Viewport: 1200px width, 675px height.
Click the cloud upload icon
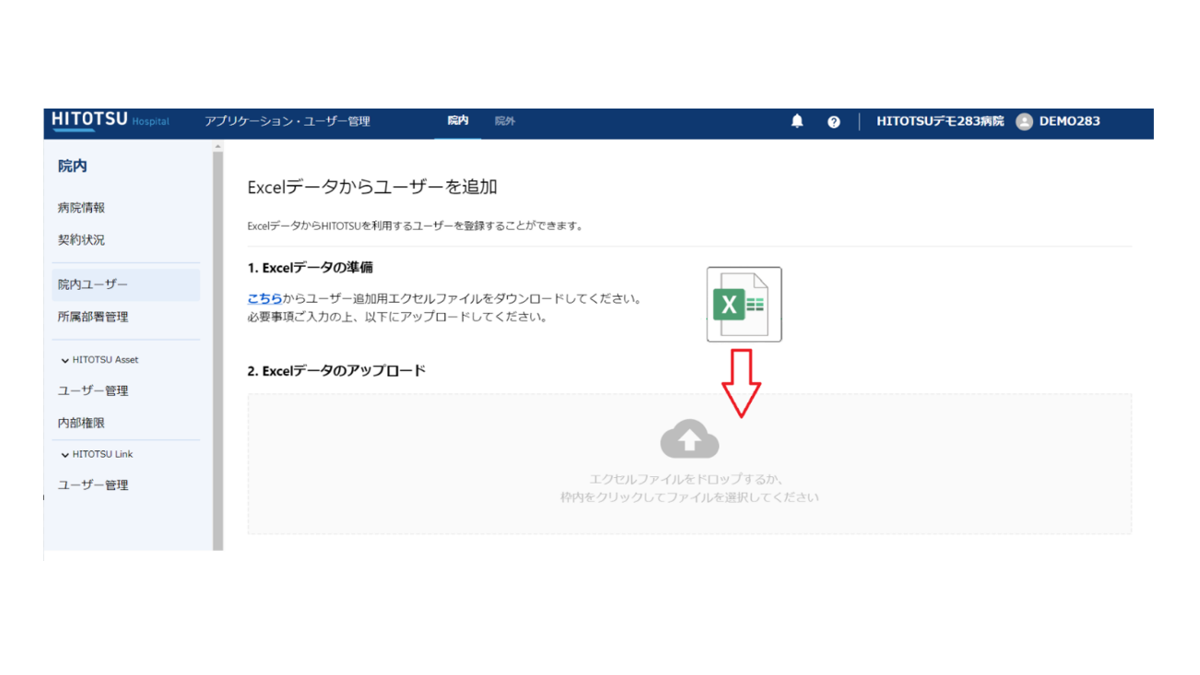[689, 440]
